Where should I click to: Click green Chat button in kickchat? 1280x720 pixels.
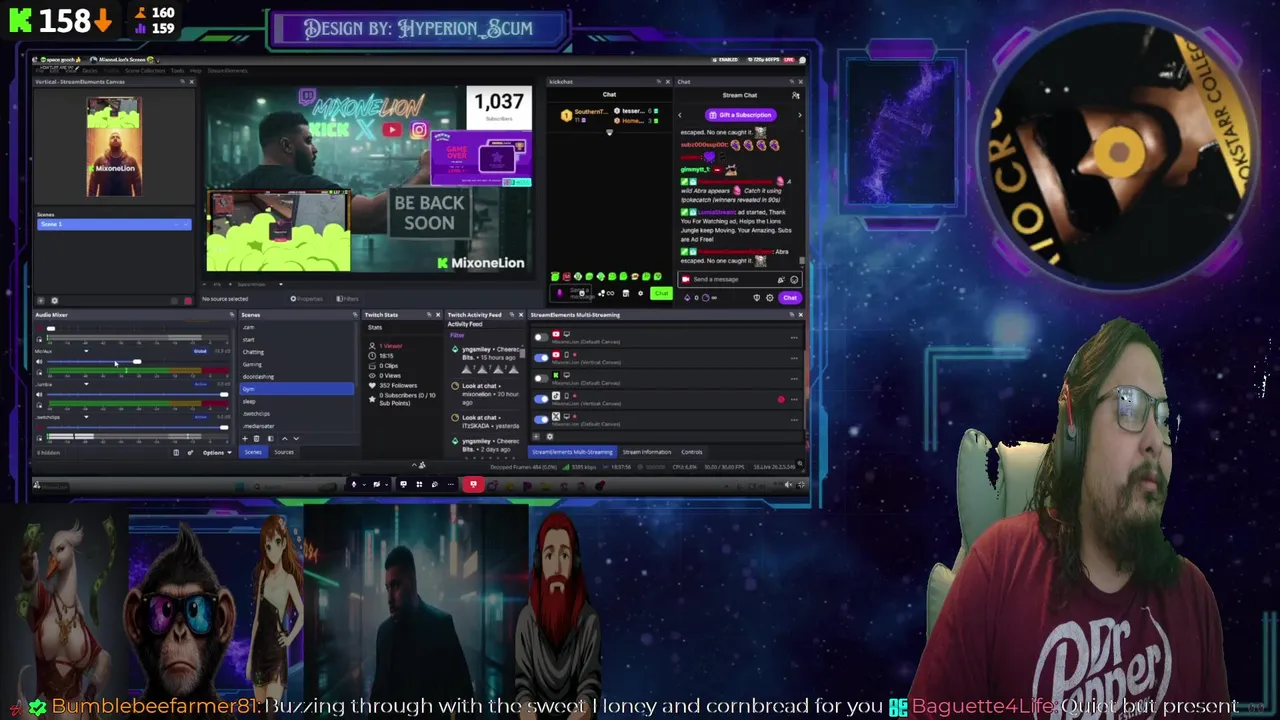click(661, 293)
